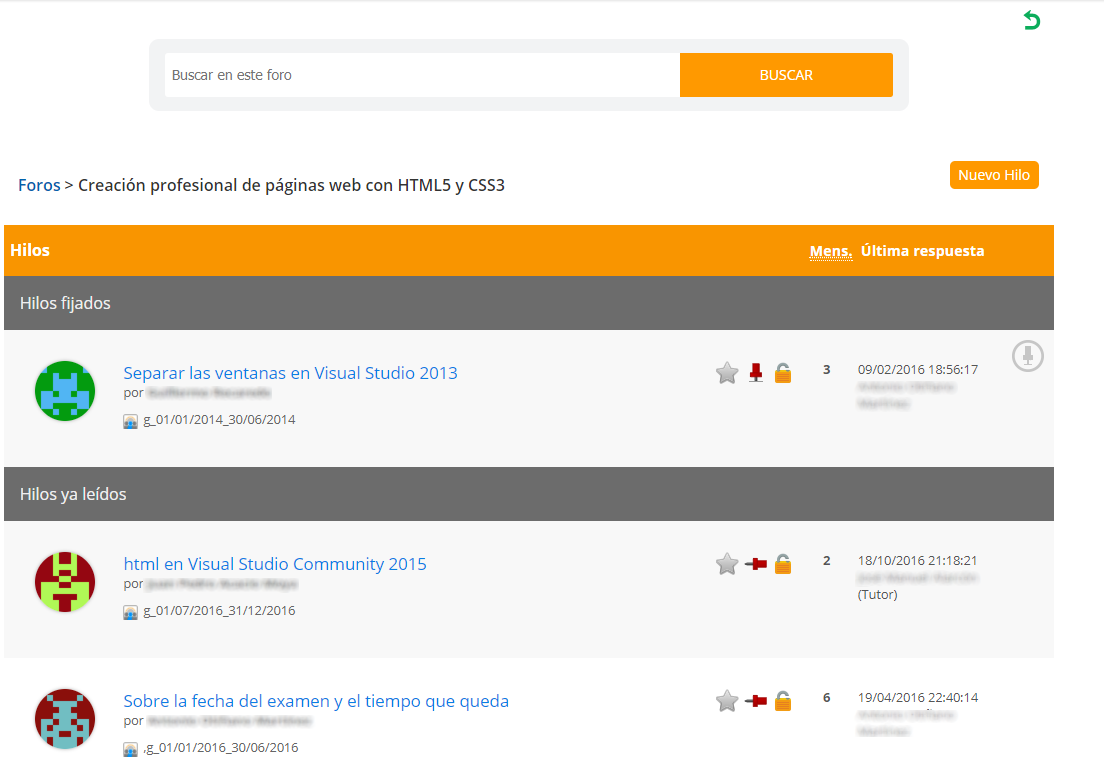Click the 'Hilos ya leídos' section header
Screen dimensions: 1104x769
tap(529, 494)
